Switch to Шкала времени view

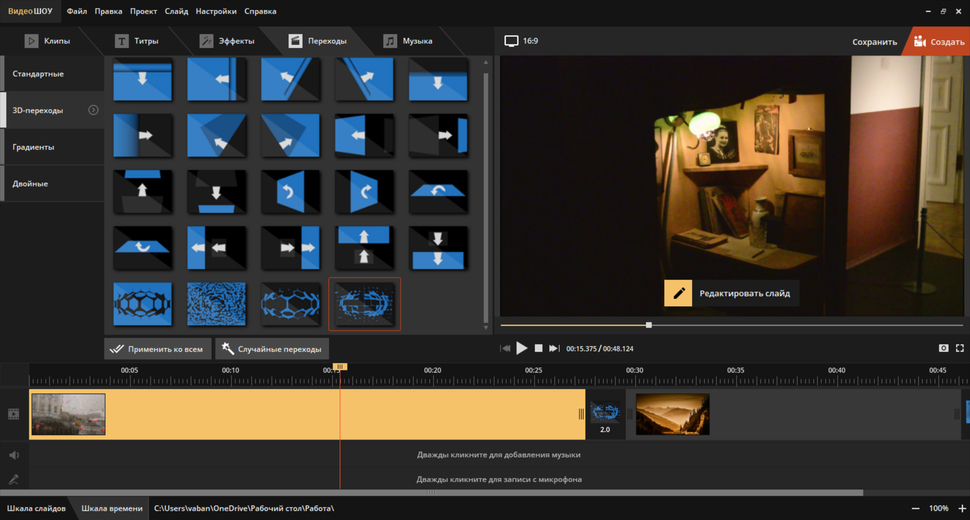pyautogui.click(x=111, y=508)
